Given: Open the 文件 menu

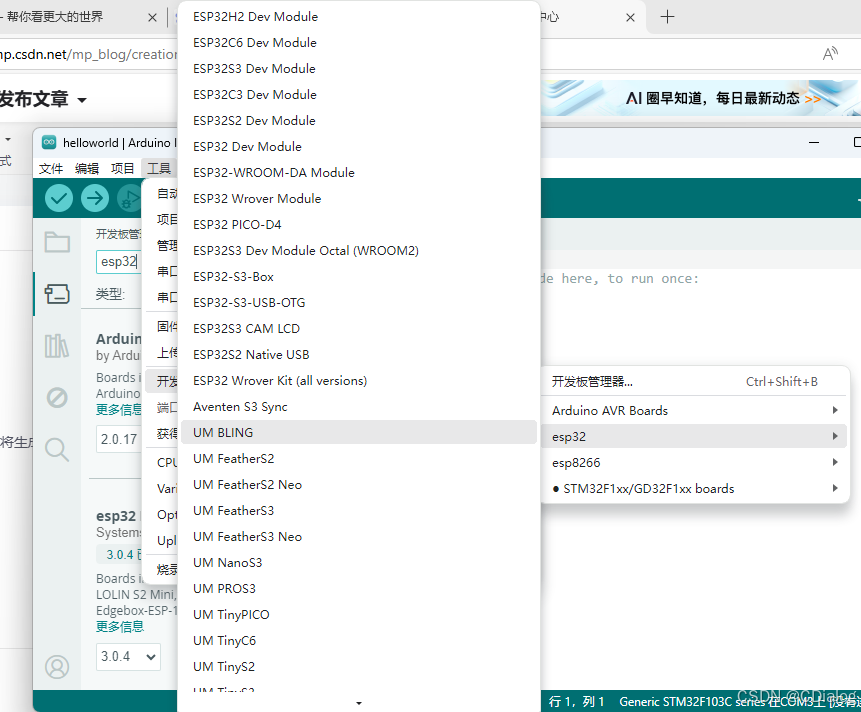Looking at the screenshot, I should [51, 169].
